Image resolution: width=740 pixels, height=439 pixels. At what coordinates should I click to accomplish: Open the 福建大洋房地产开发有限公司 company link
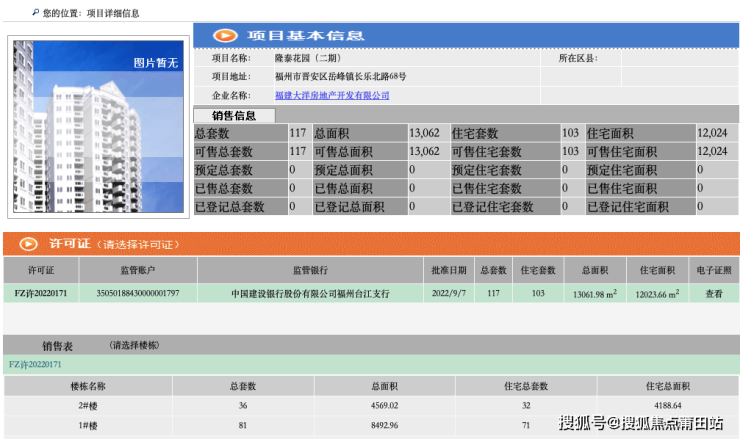click(332, 96)
